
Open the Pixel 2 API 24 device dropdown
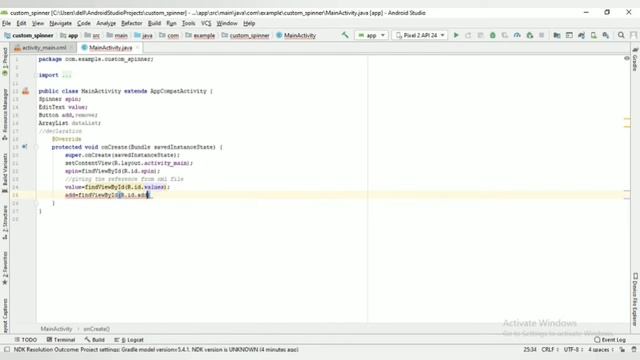tap(420, 36)
